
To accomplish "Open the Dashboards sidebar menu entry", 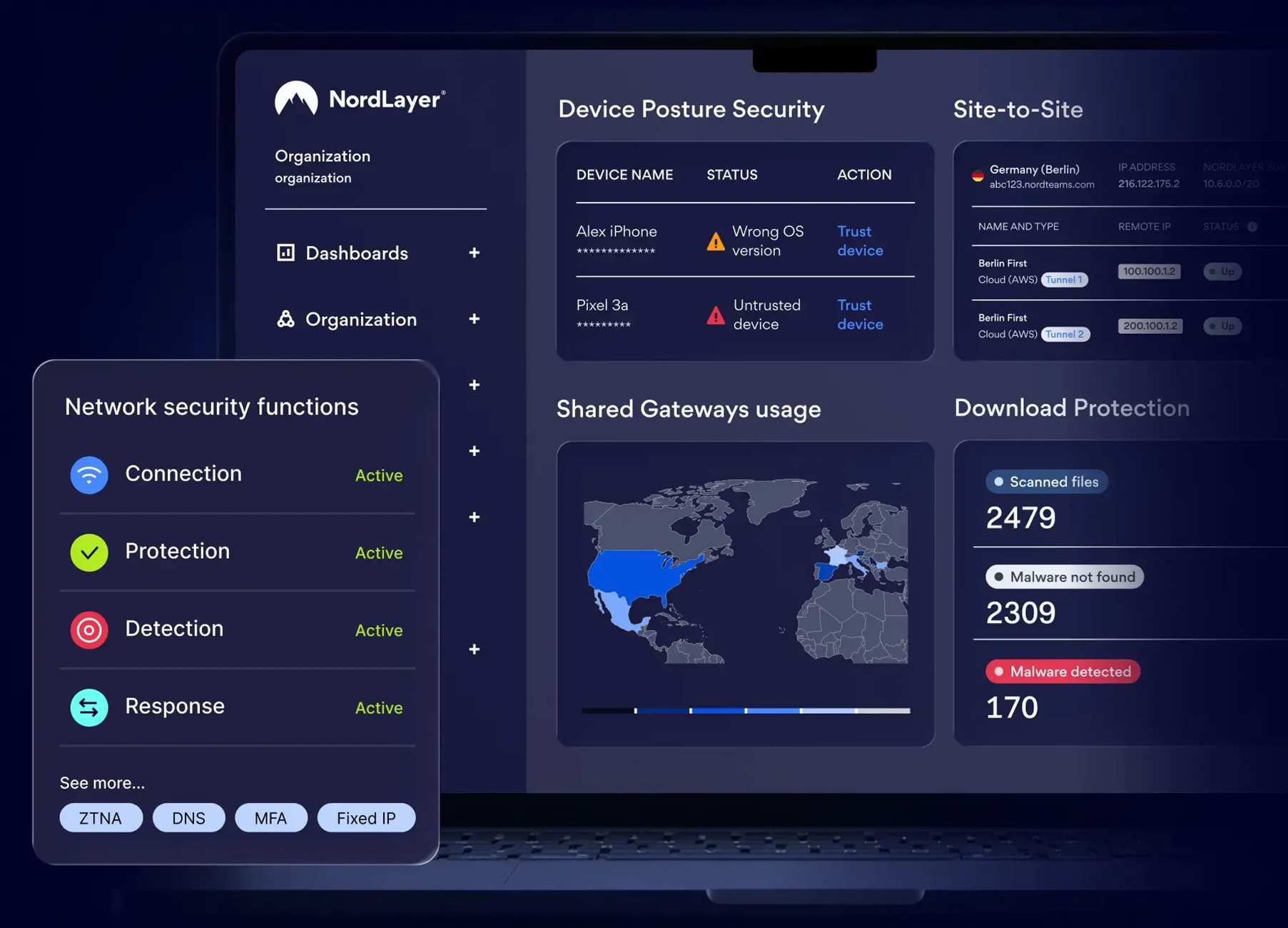I will pyautogui.click(x=357, y=253).
